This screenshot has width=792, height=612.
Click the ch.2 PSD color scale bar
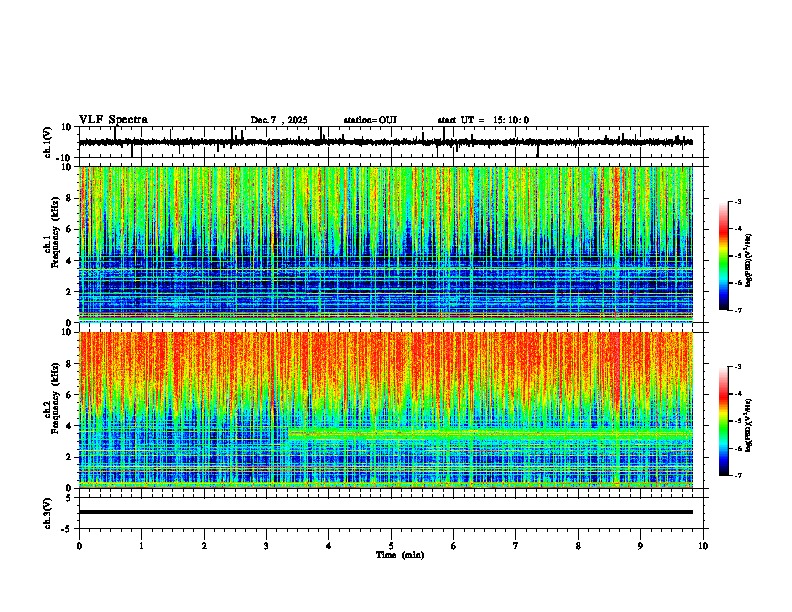tap(724, 421)
